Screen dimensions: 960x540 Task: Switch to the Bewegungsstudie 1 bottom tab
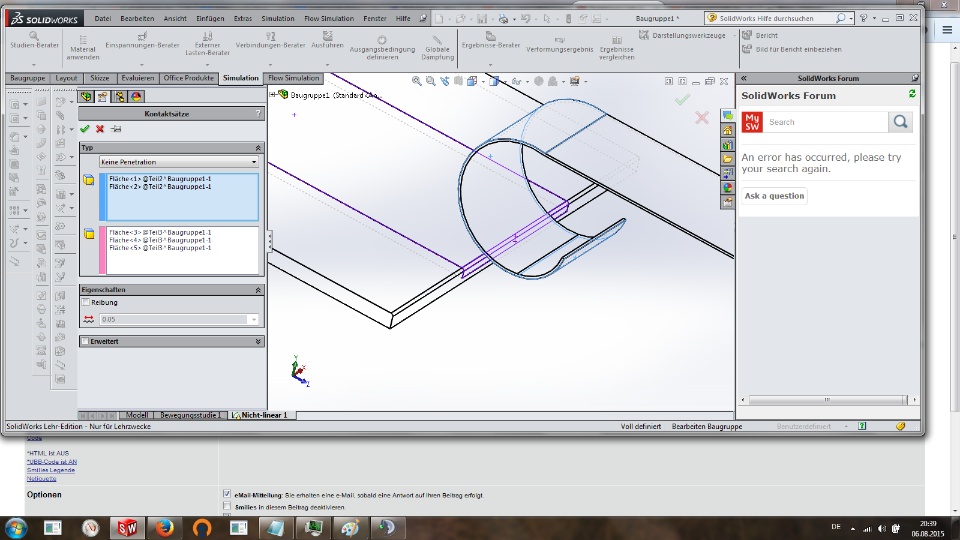coord(190,415)
